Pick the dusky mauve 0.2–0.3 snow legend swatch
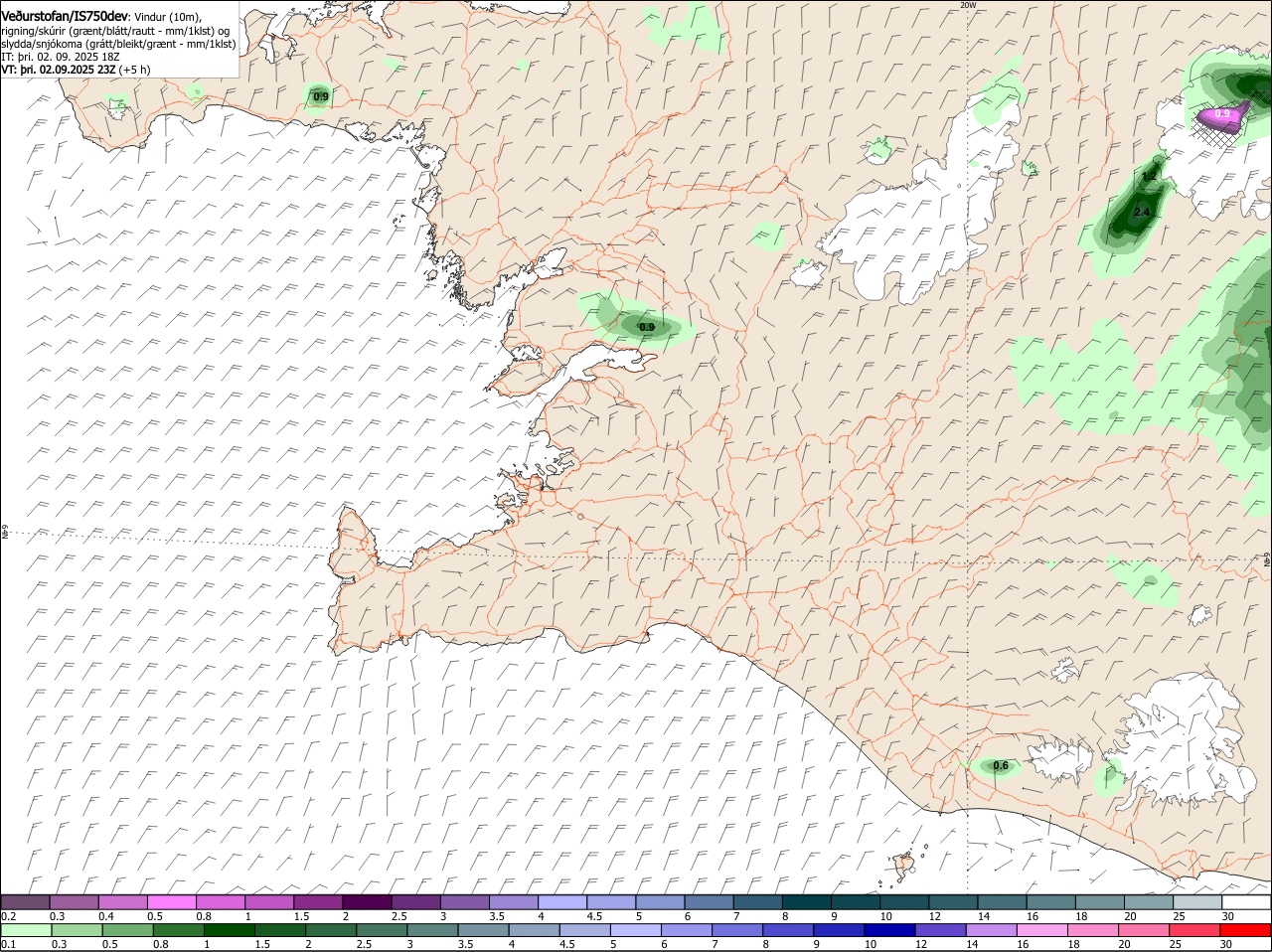Screen dimensions: 1272x952 tap(25, 902)
